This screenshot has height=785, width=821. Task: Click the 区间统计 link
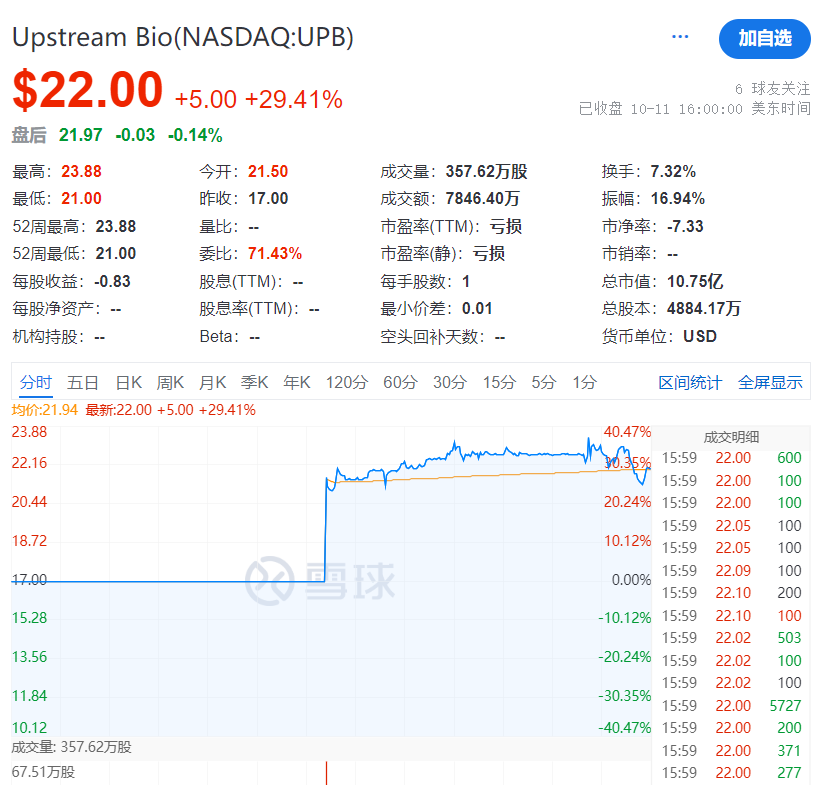690,382
